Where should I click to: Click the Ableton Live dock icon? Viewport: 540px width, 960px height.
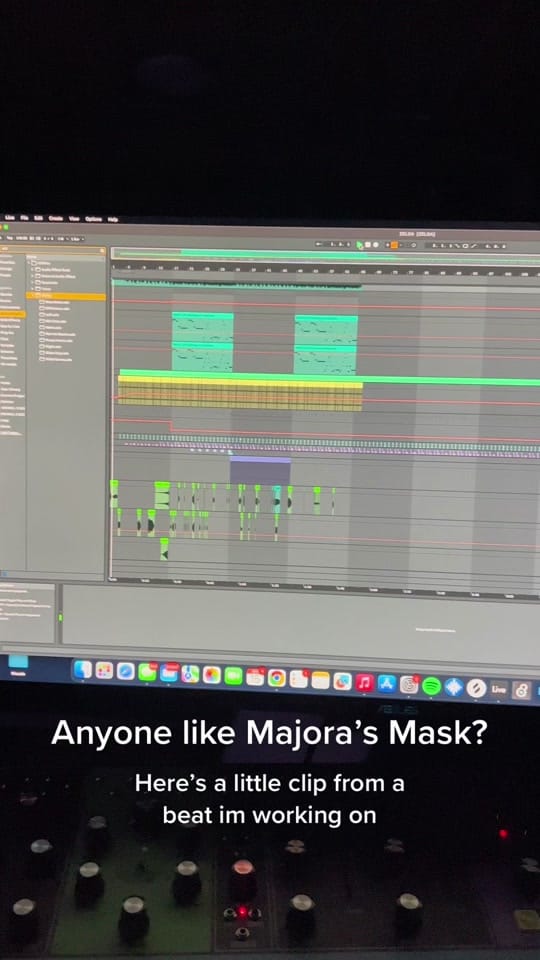pyautogui.click(x=499, y=689)
